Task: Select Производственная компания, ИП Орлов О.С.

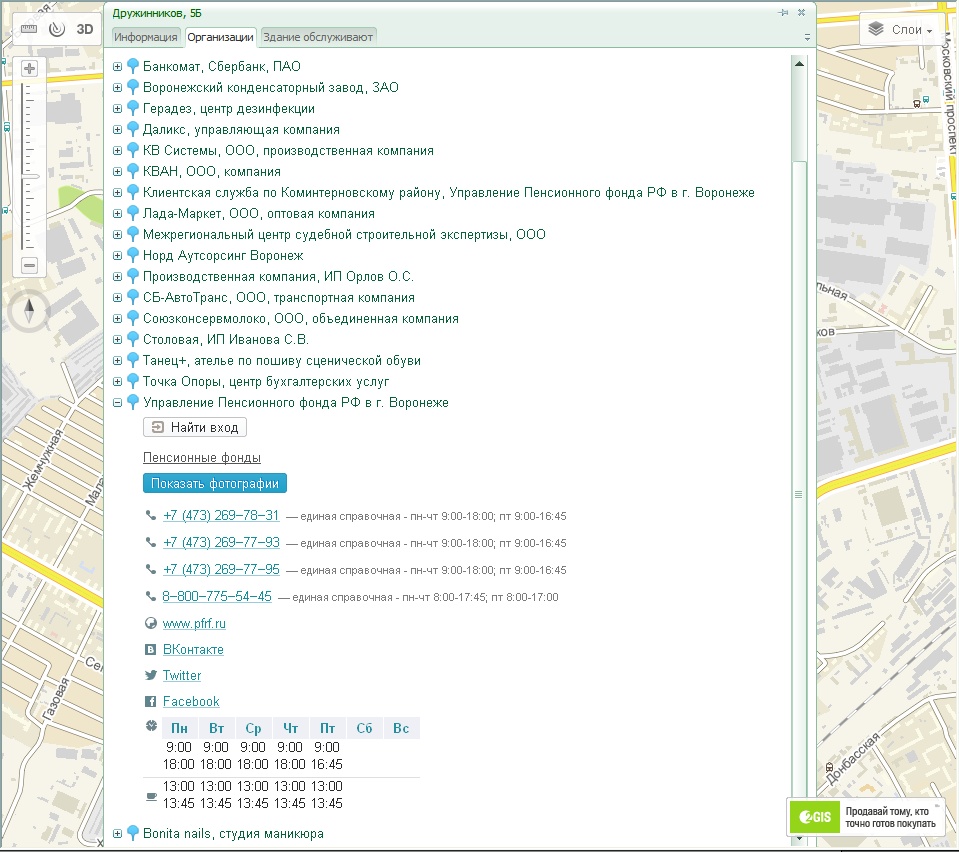Action: click(x=278, y=277)
